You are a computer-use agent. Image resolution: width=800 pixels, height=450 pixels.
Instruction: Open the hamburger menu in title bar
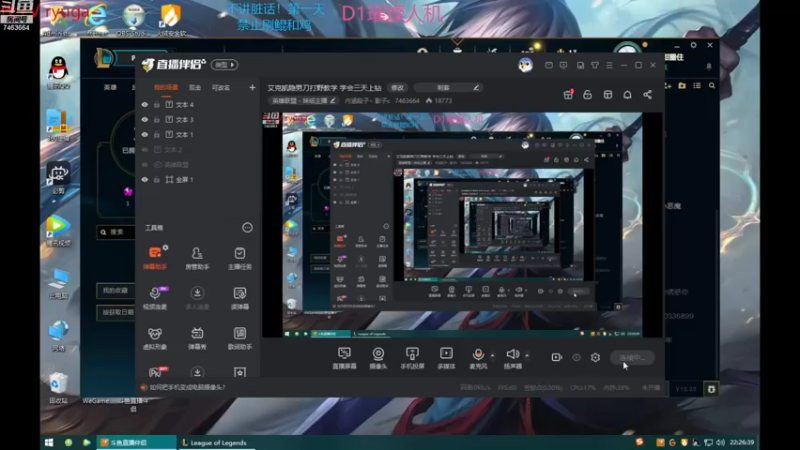tap(609, 65)
